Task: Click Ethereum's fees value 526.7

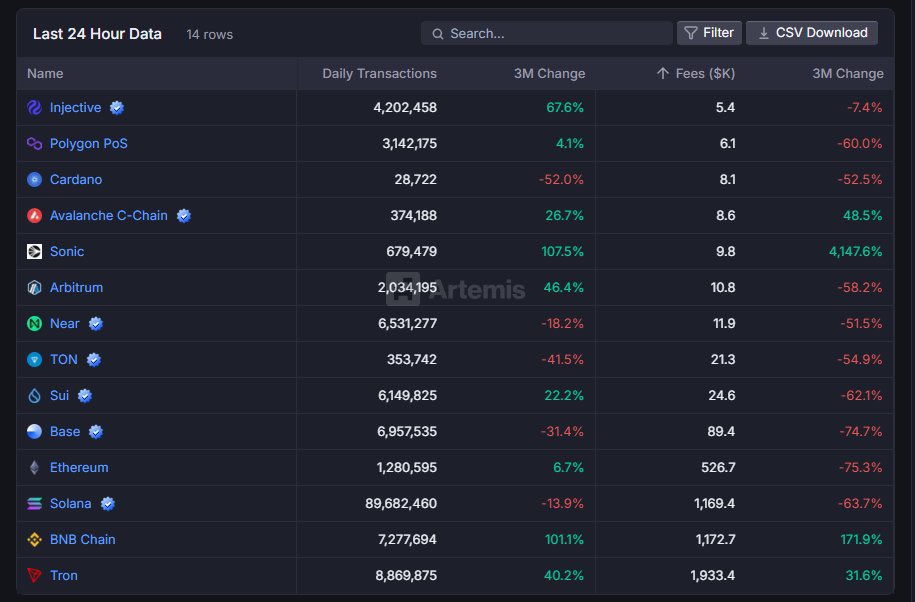Action: (x=718, y=468)
